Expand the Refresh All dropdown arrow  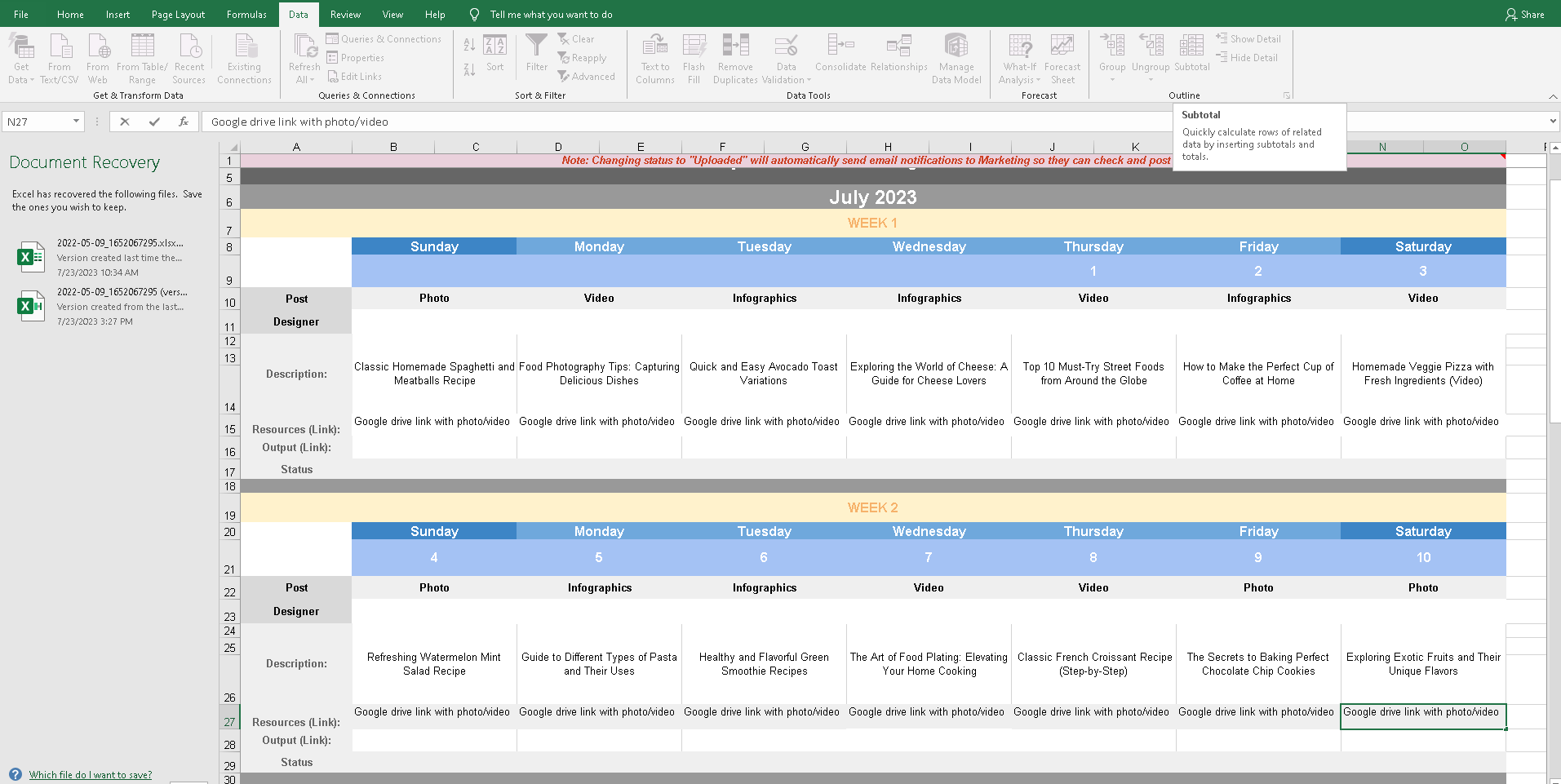312,80
